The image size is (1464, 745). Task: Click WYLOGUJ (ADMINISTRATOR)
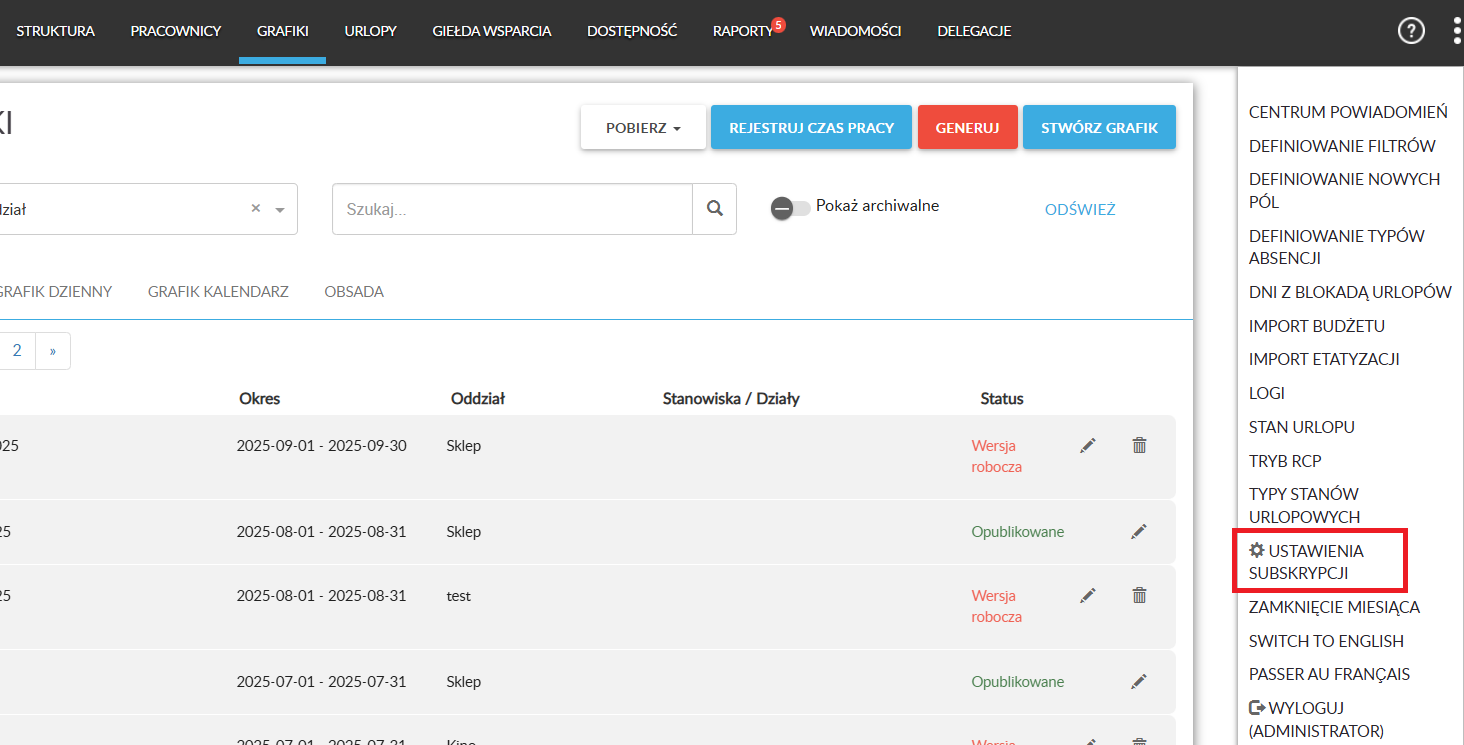point(1317,719)
